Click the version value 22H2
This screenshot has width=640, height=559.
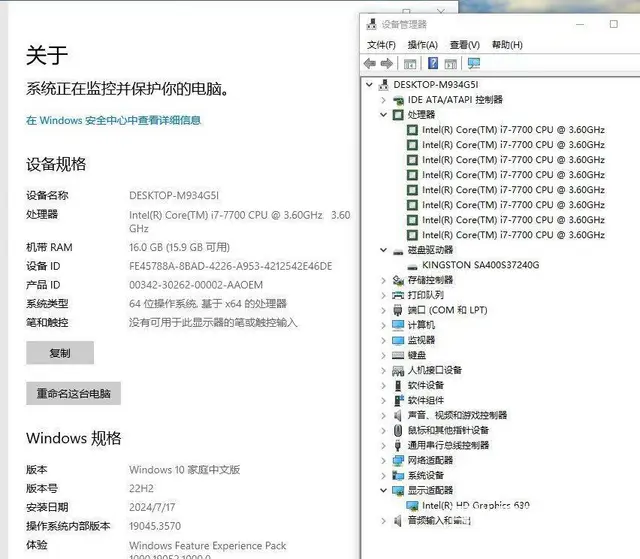[x=141, y=488]
